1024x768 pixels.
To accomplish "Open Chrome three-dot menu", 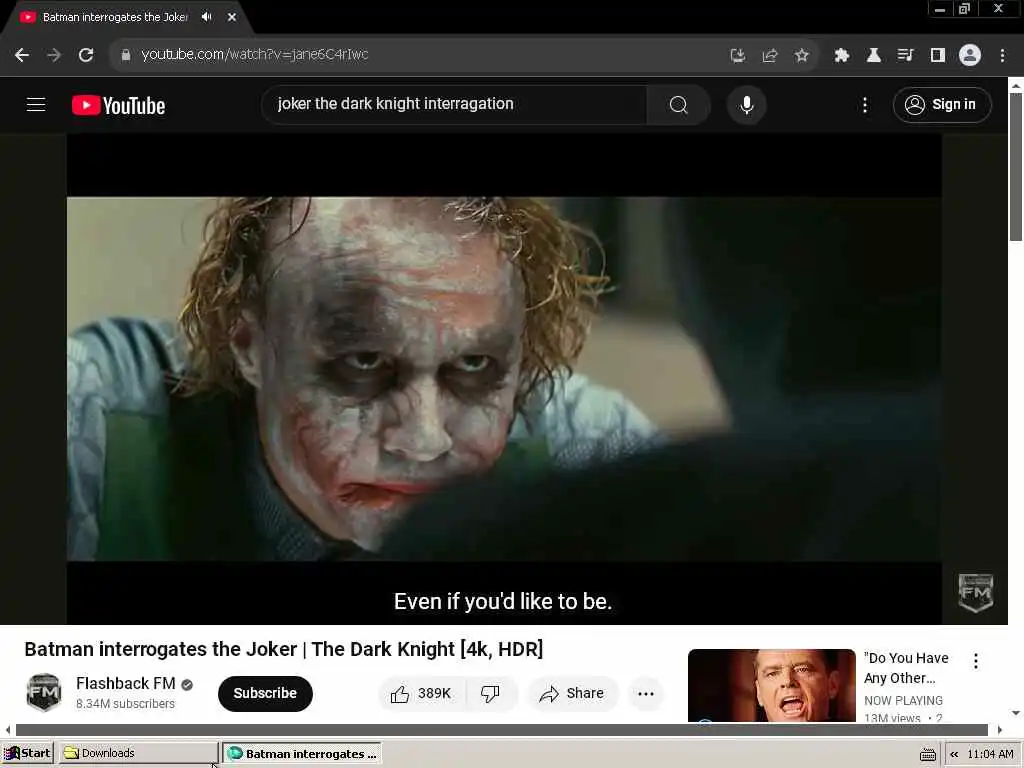I will tap(1002, 56).
